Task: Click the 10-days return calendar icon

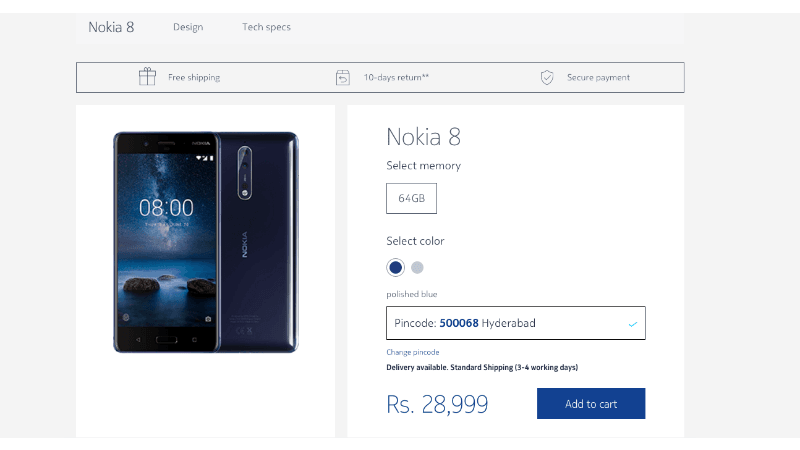Action: (343, 78)
